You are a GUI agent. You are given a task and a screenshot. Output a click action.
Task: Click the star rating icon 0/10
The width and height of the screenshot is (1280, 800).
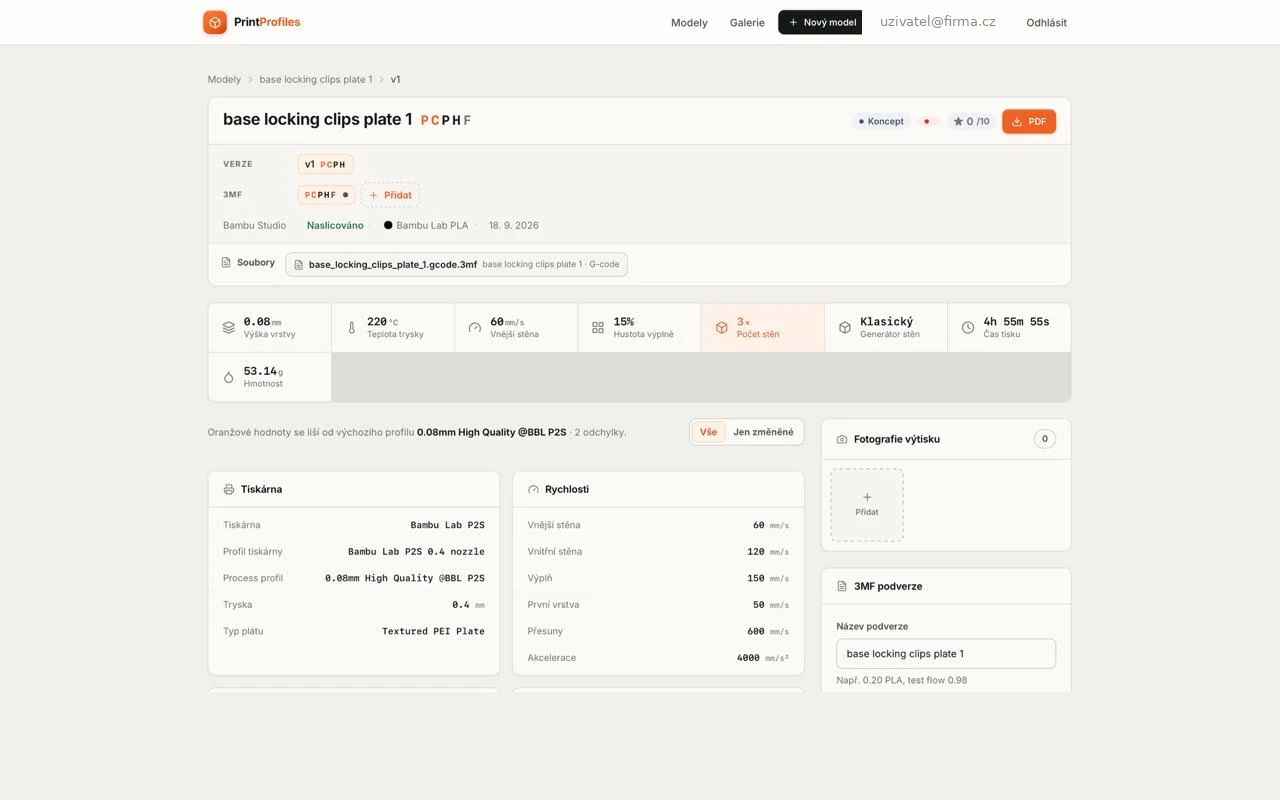[958, 121]
